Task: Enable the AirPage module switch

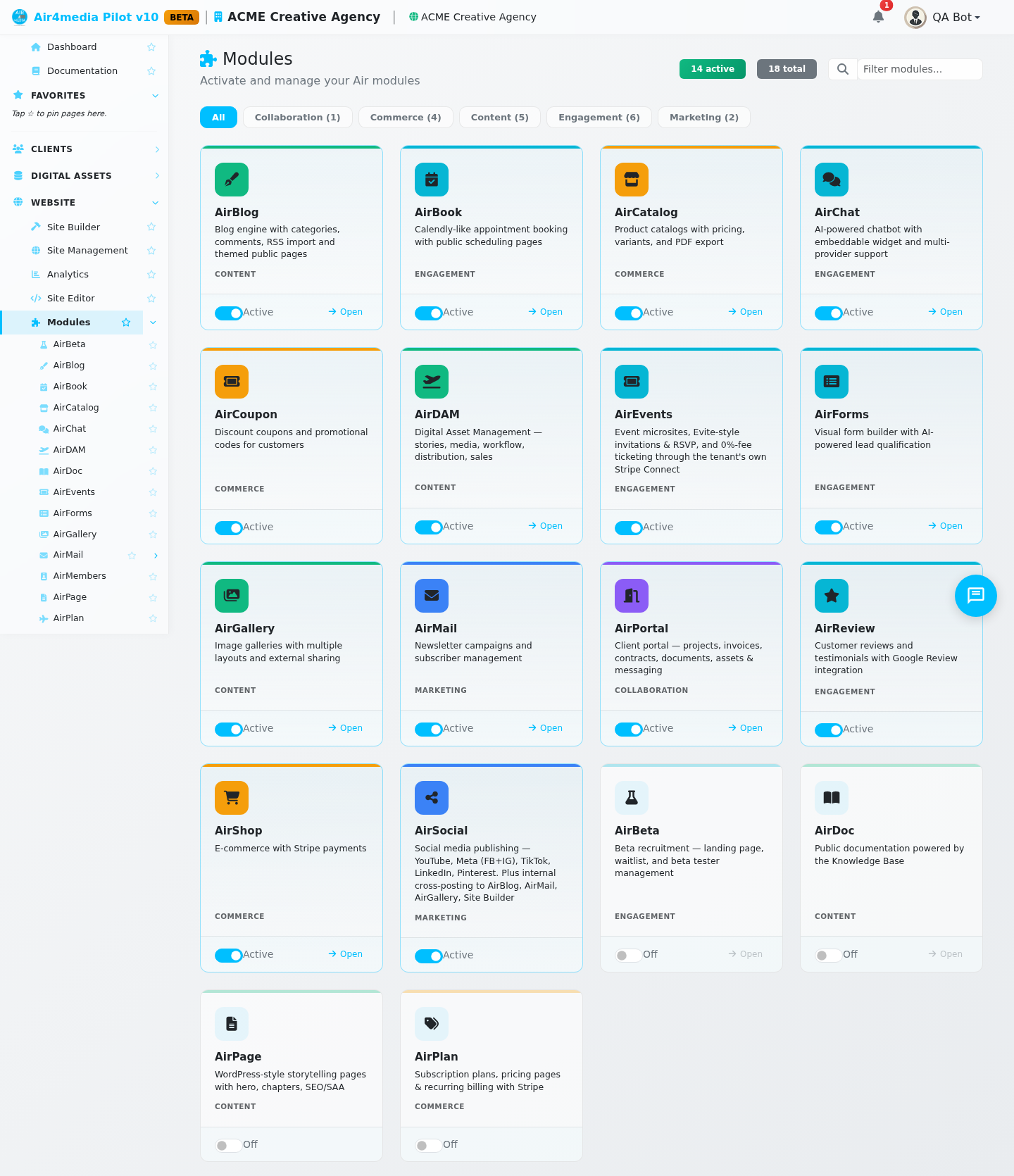Action: pyautogui.click(x=228, y=1145)
